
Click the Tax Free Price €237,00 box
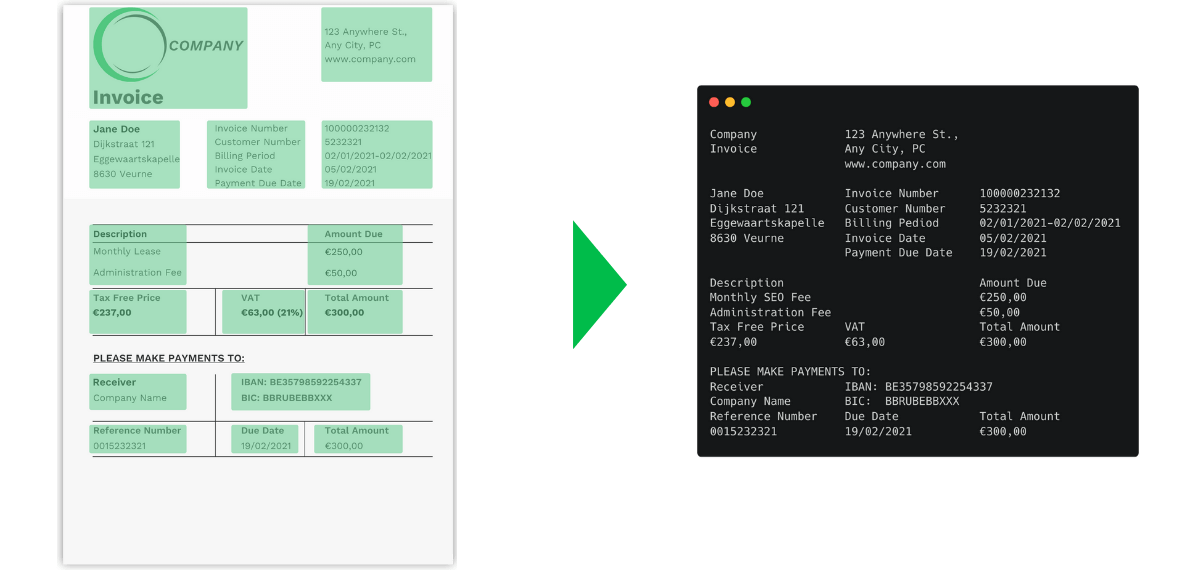coord(137,311)
